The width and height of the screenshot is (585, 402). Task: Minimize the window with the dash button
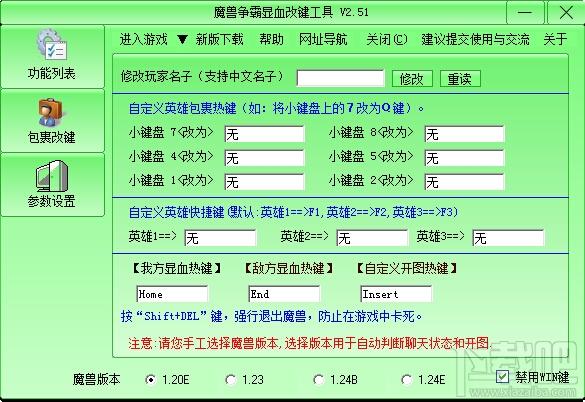click(x=525, y=12)
